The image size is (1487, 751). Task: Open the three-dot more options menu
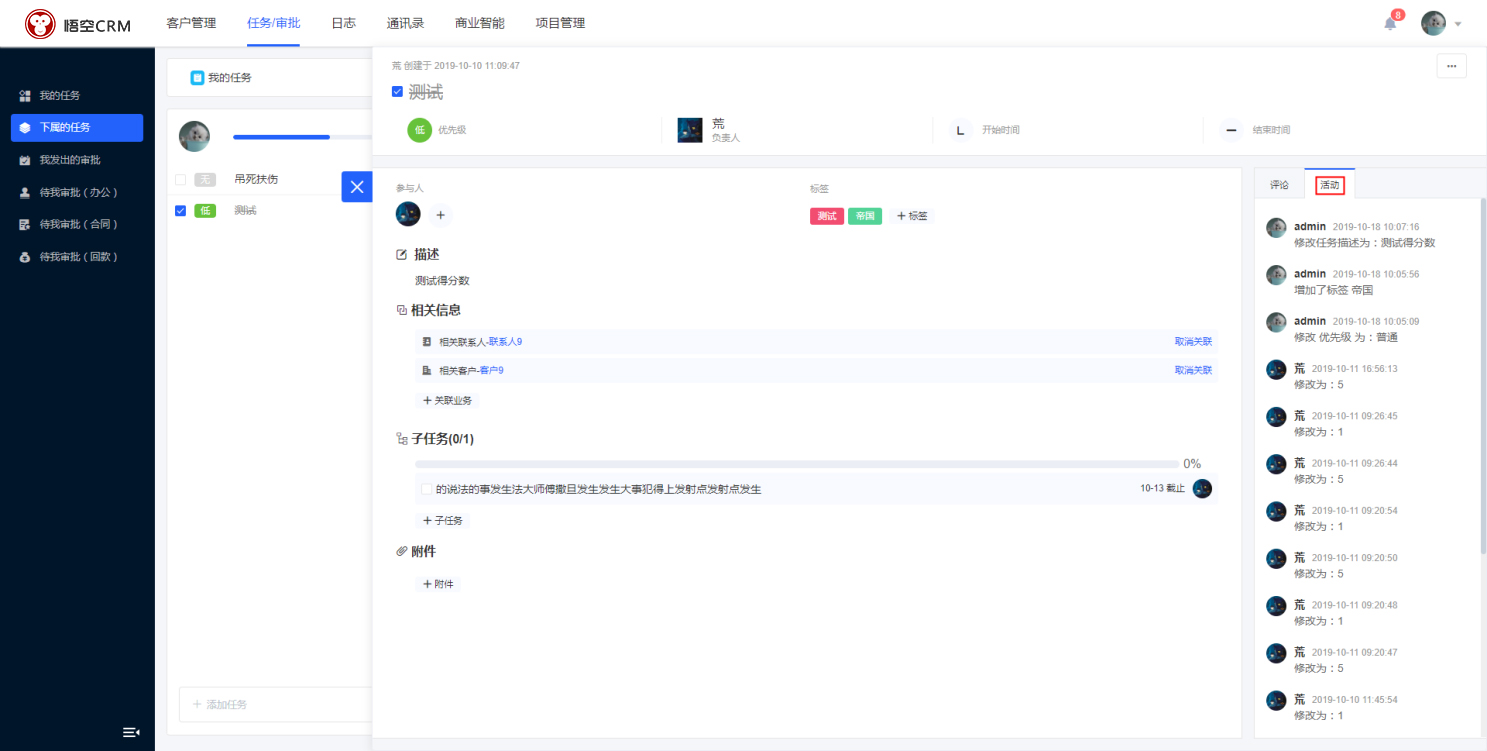[1451, 66]
